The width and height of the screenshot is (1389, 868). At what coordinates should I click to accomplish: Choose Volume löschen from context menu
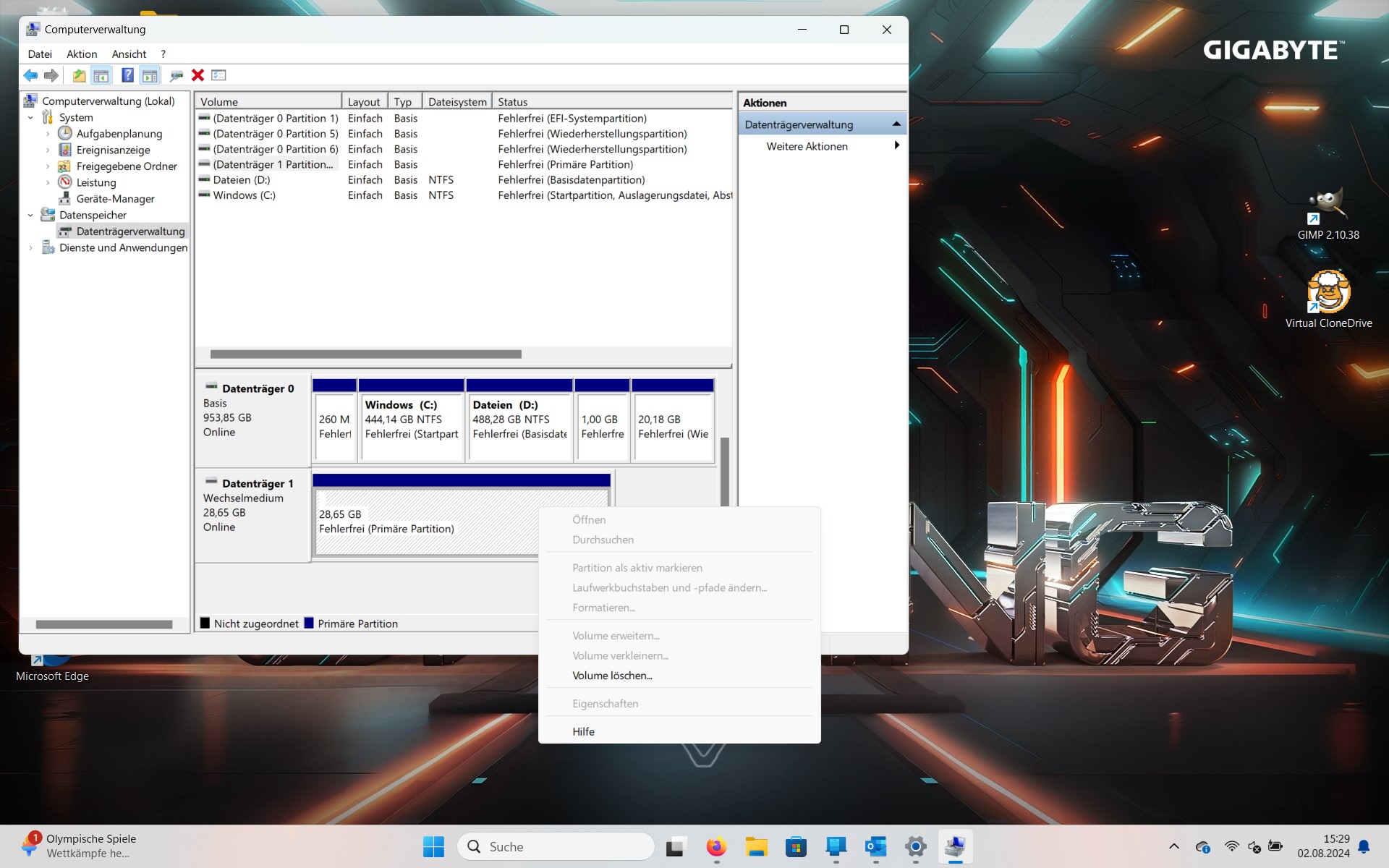pos(612,676)
